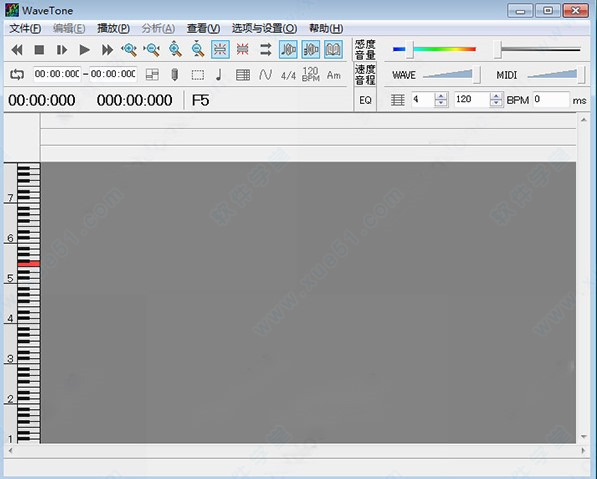Image resolution: width=597 pixels, height=479 pixels.
Task: Toggle the highlighted auto-scroll bar icon
Action: coord(220,49)
